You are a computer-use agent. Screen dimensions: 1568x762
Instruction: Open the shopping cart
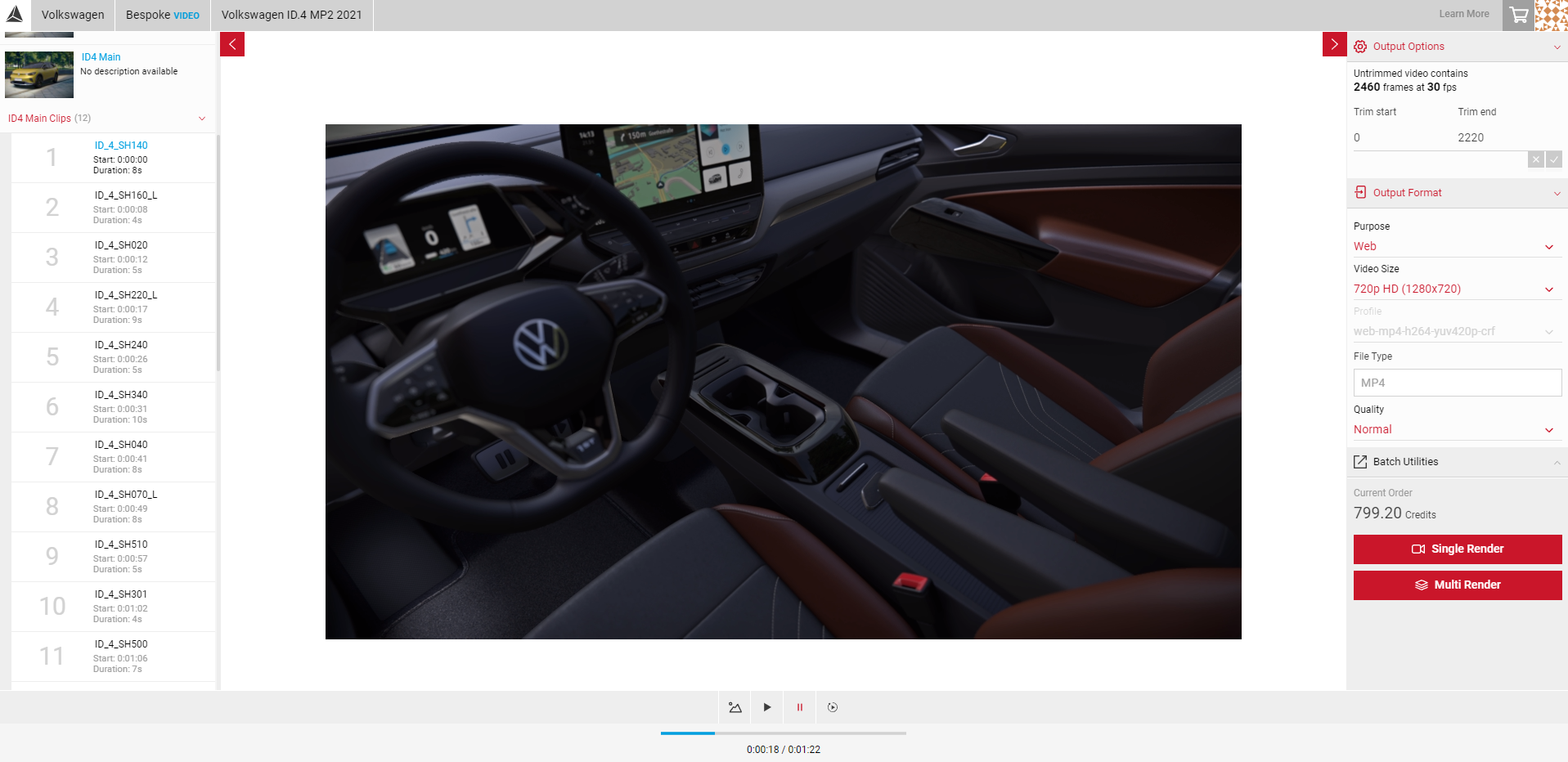click(x=1518, y=16)
